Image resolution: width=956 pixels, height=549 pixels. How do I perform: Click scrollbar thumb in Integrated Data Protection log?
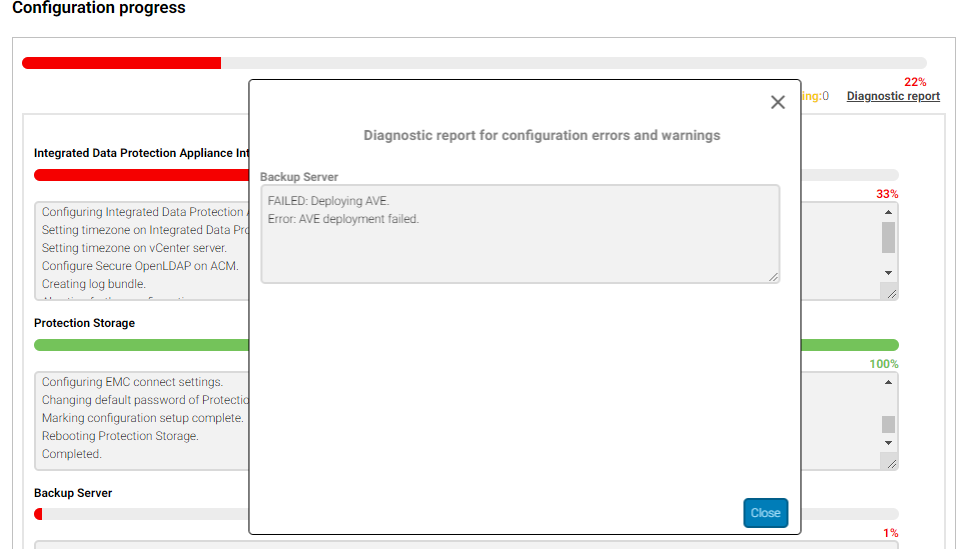[x=888, y=237]
